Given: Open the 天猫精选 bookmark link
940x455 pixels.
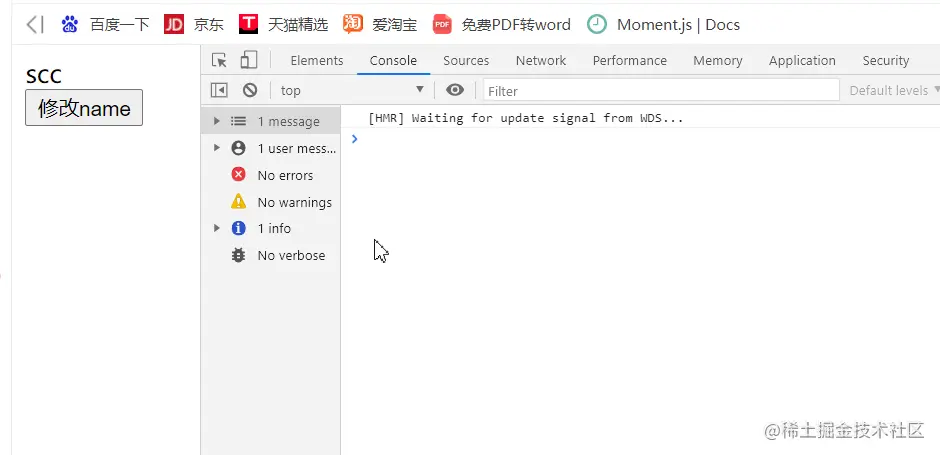Looking at the screenshot, I should click(298, 25).
